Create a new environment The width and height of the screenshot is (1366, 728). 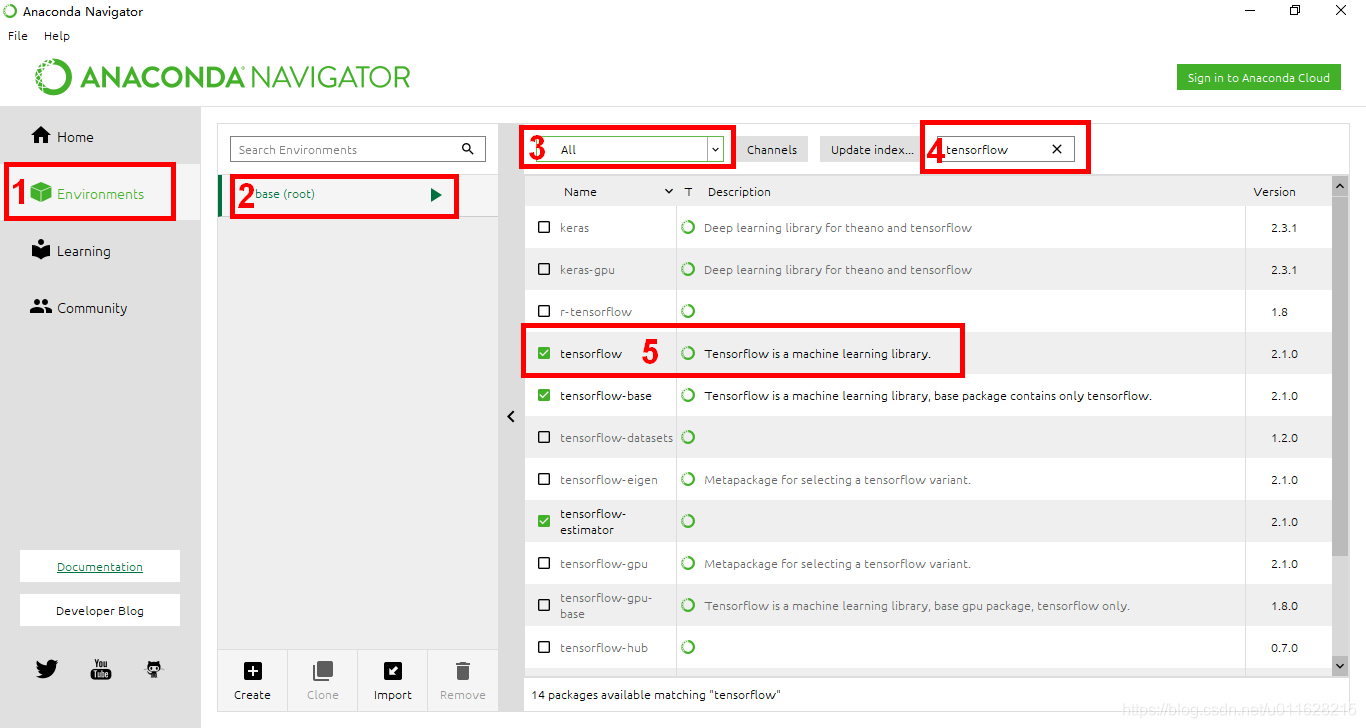pyautogui.click(x=252, y=680)
